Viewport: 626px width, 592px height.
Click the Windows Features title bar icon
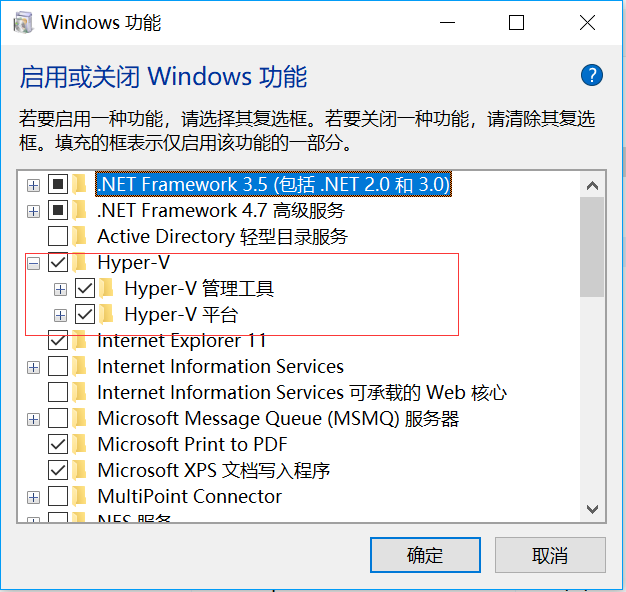[x=25, y=22]
